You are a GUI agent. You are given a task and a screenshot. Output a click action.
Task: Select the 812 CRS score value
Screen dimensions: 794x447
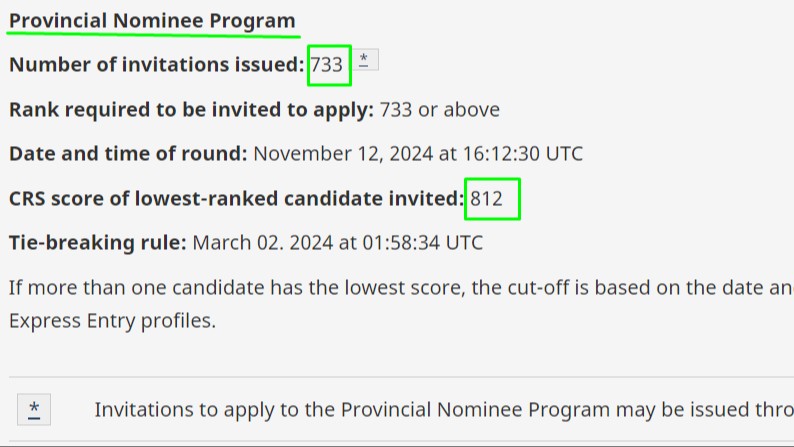tap(486, 198)
